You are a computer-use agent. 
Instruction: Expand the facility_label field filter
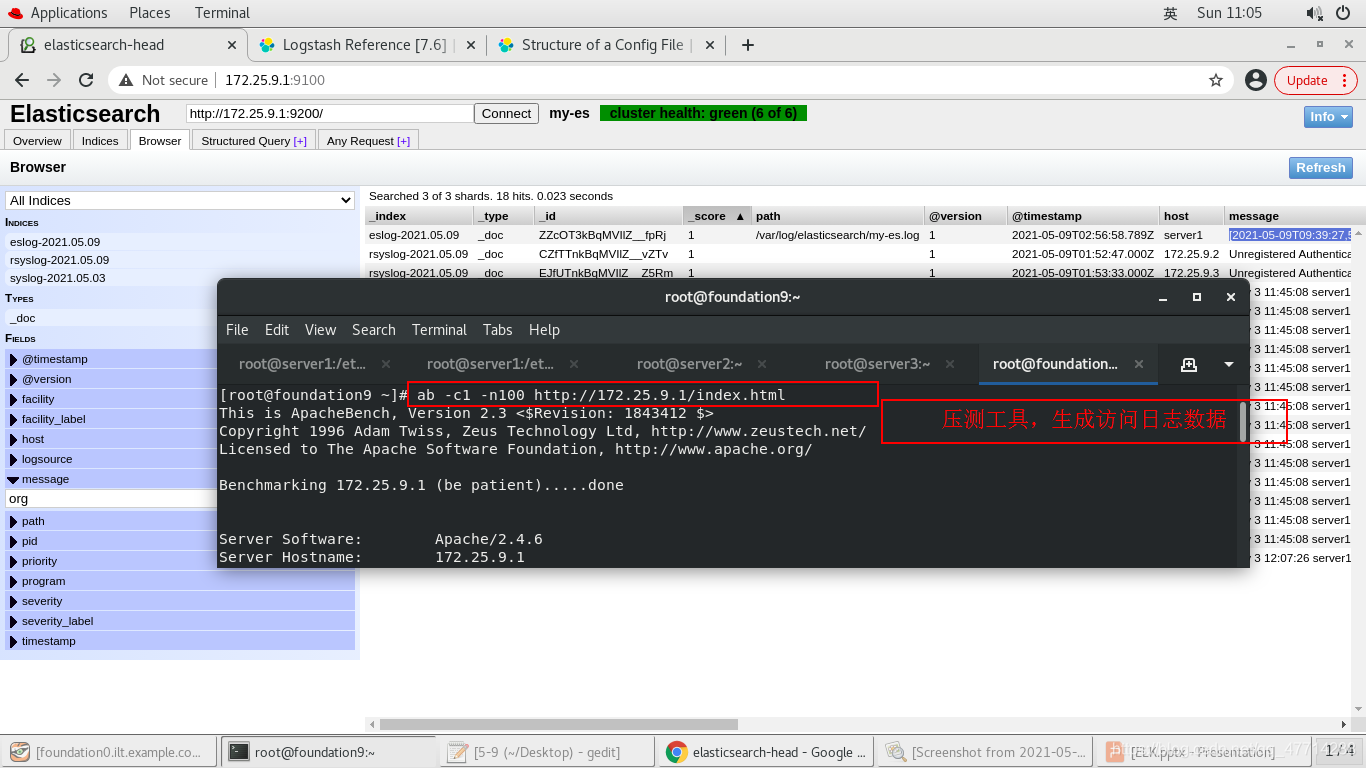click(180, 419)
